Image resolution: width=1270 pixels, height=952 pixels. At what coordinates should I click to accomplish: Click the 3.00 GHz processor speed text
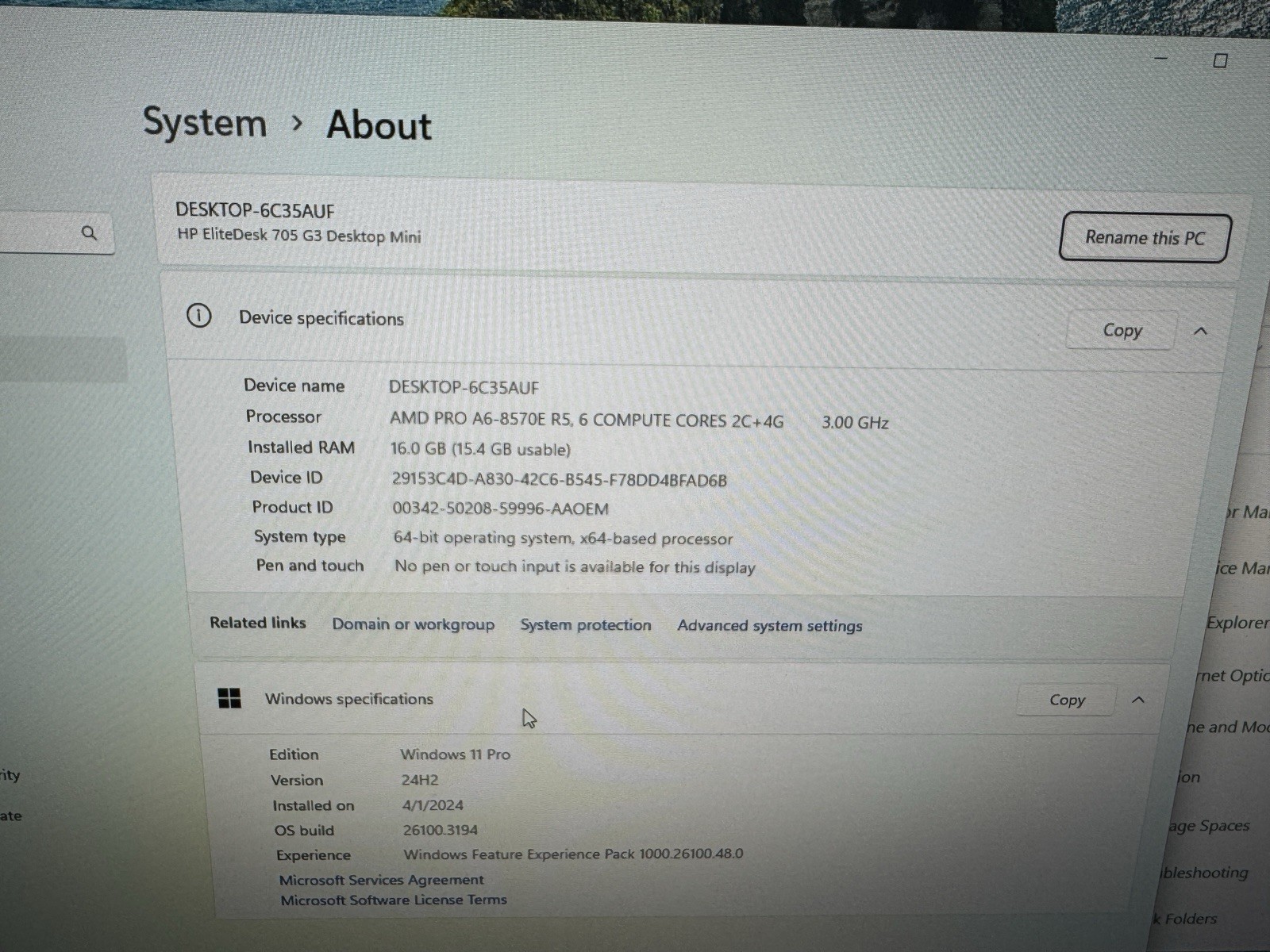tap(855, 422)
